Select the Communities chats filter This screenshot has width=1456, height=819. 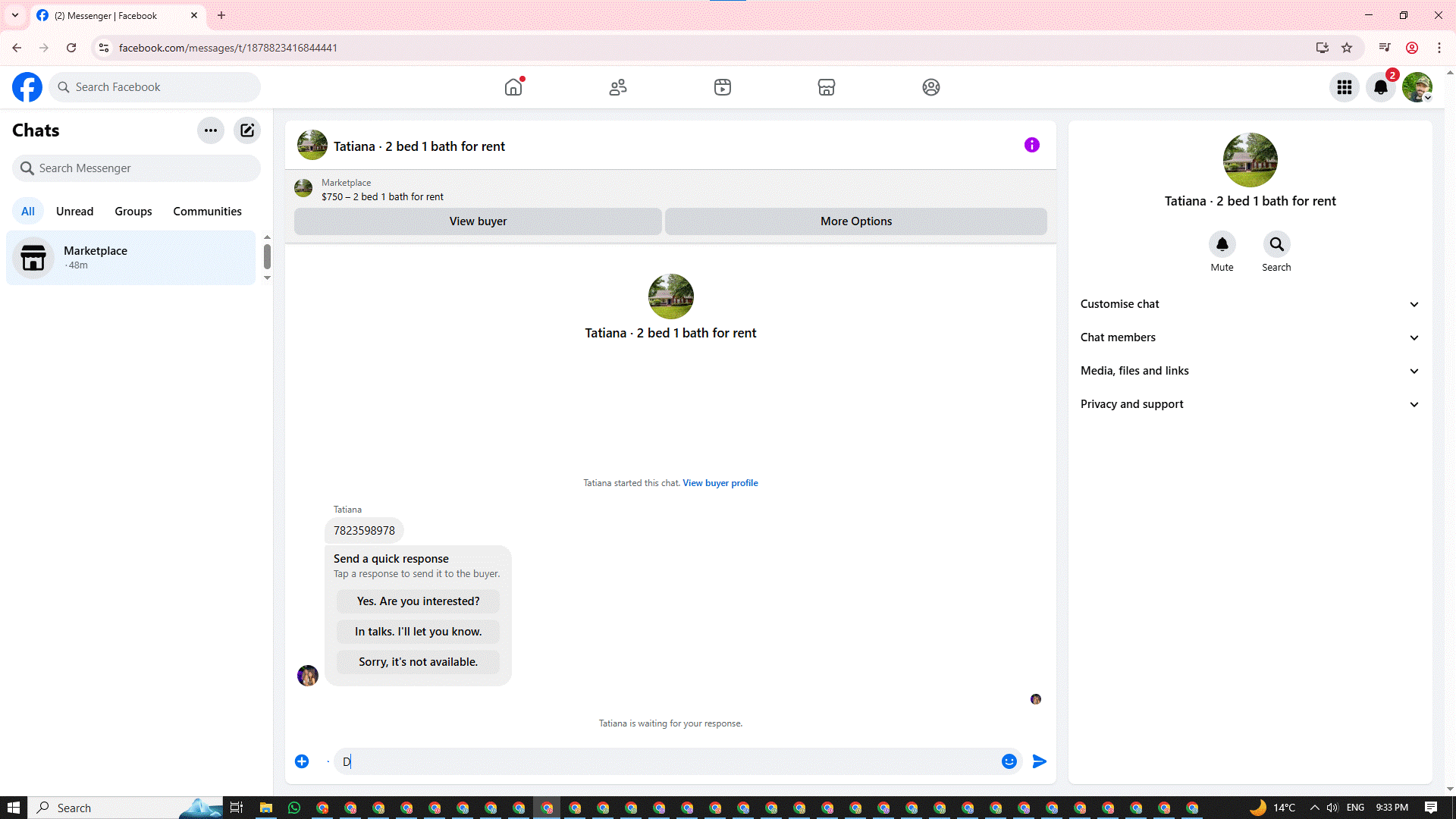tap(207, 212)
